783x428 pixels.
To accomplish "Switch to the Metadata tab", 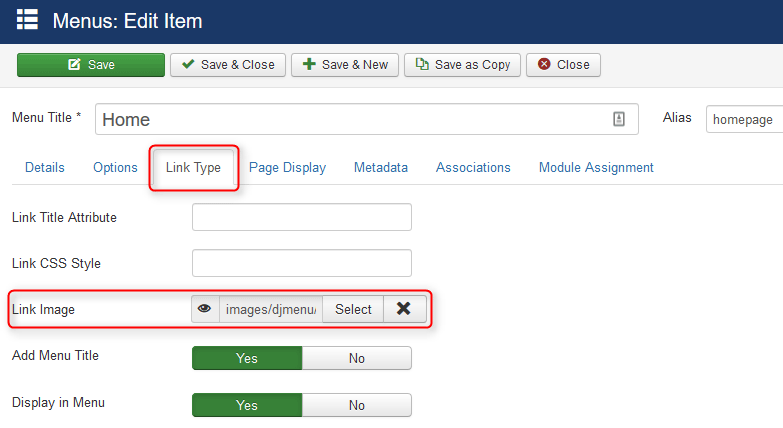I will click(x=381, y=167).
